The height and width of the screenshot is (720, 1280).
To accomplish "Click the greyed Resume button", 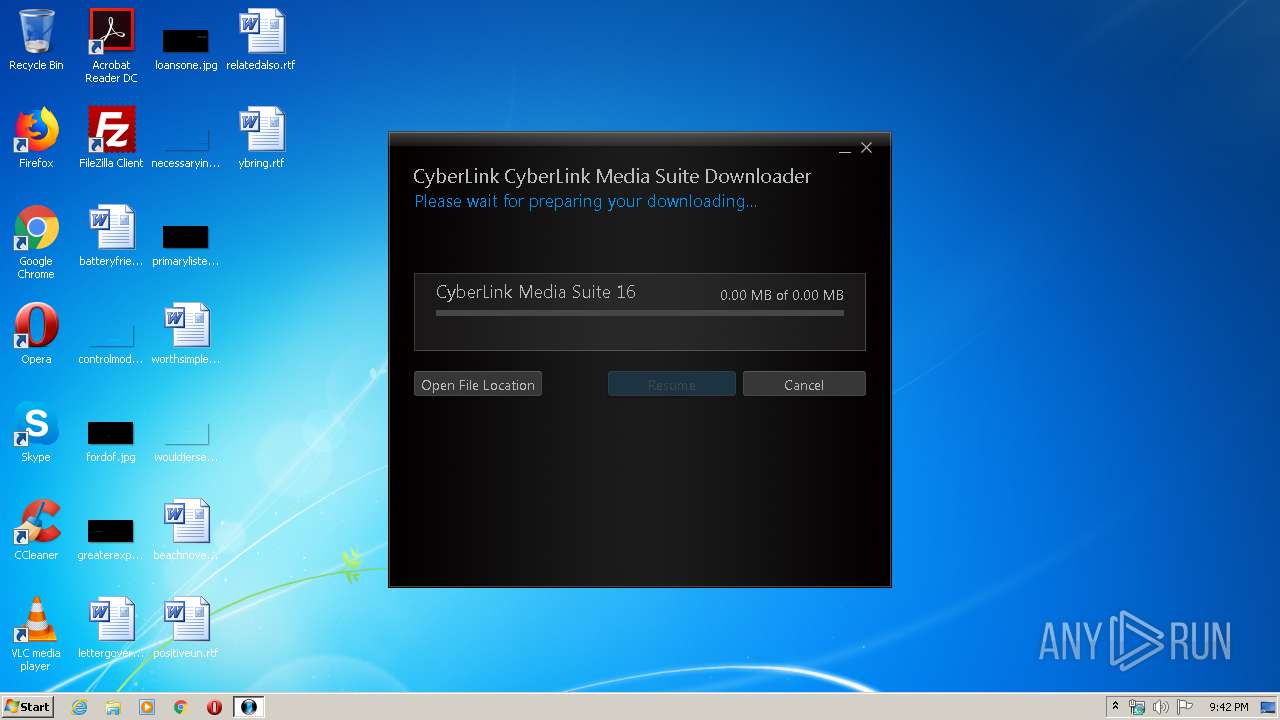I will [672, 384].
